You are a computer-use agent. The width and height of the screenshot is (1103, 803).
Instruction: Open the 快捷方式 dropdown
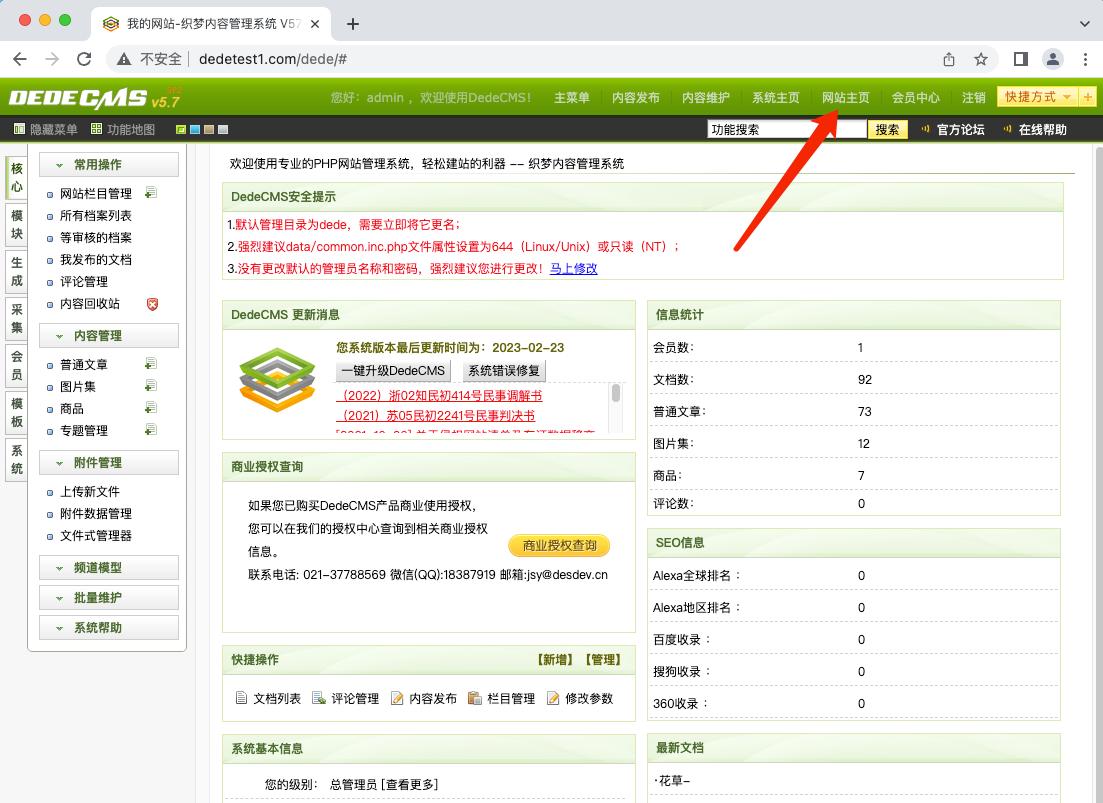(x=1038, y=97)
